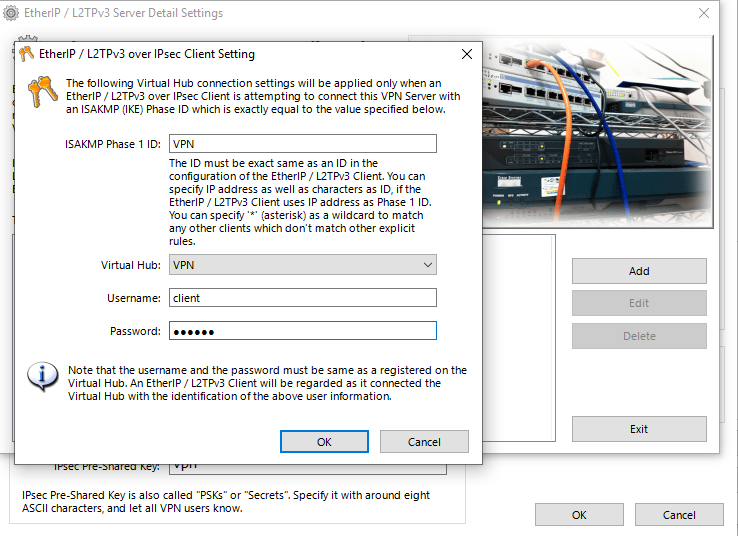Click the info speech-bubble icon
Image resolution: width=738 pixels, height=536 pixels.
(43, 376)
